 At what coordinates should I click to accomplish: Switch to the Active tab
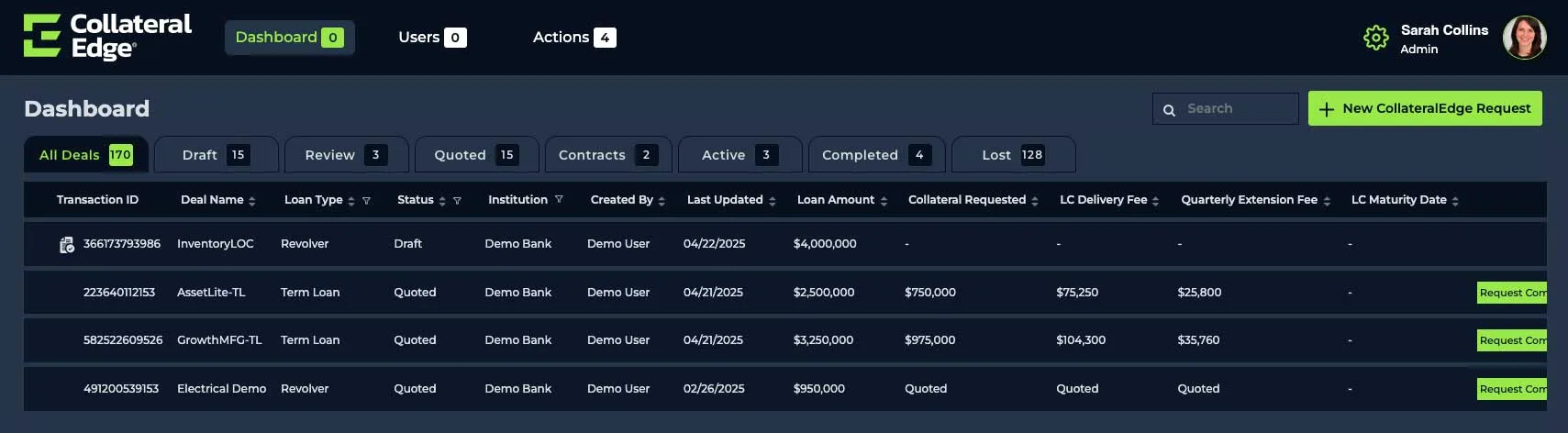pyautogui.click(x=740, y=155)
